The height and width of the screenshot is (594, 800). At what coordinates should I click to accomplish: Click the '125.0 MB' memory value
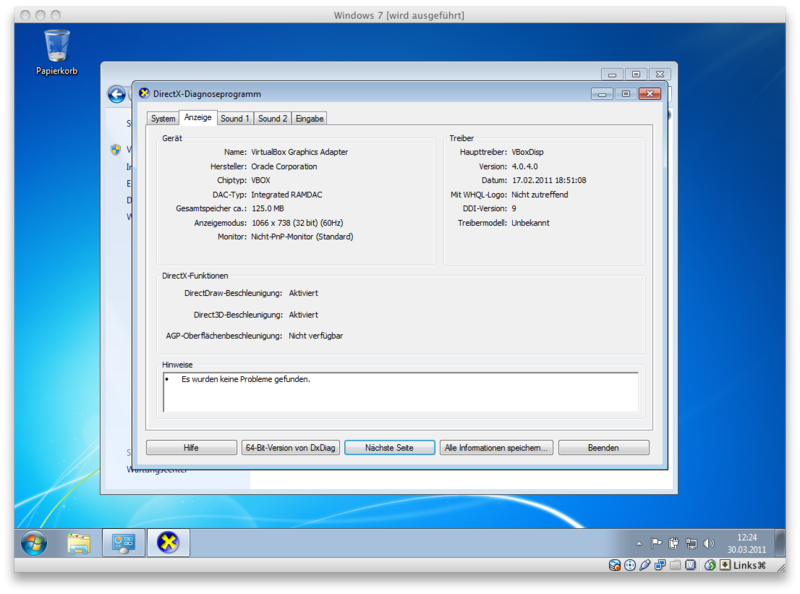[267, 208]
